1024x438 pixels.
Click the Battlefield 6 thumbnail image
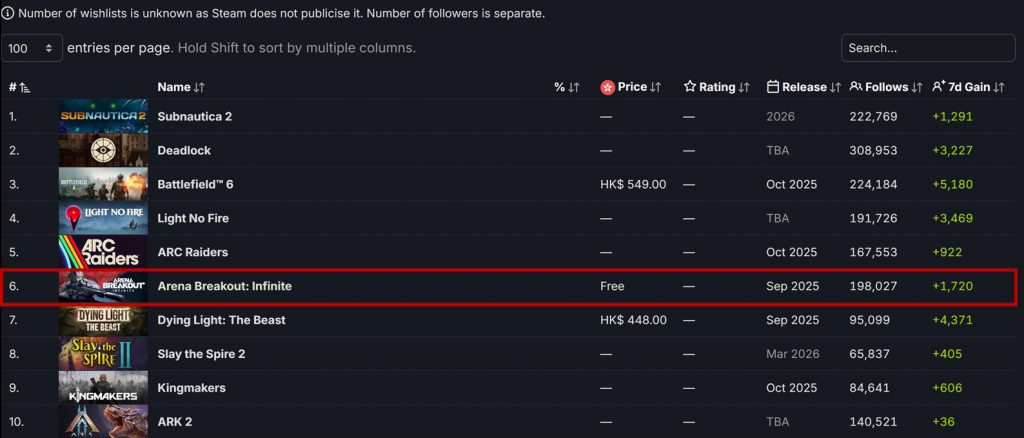103,184
